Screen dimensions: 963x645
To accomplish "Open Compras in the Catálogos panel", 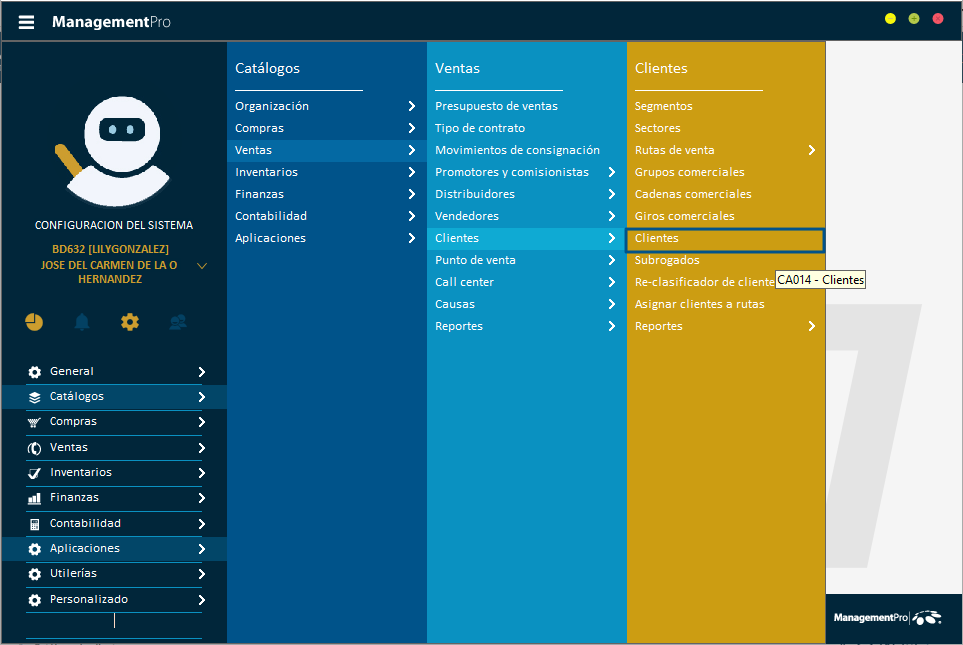I will pos(327,128).
